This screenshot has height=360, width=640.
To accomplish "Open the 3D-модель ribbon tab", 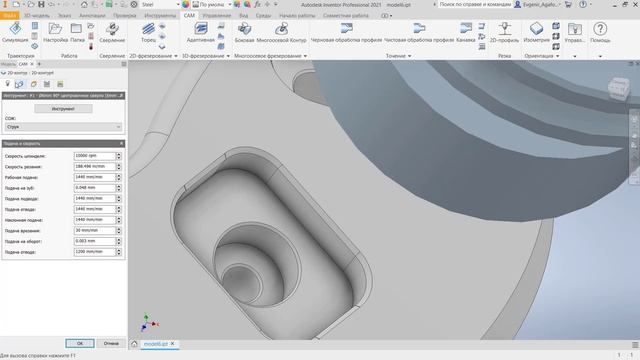I will pyautogui.click(x=37, y=16).
